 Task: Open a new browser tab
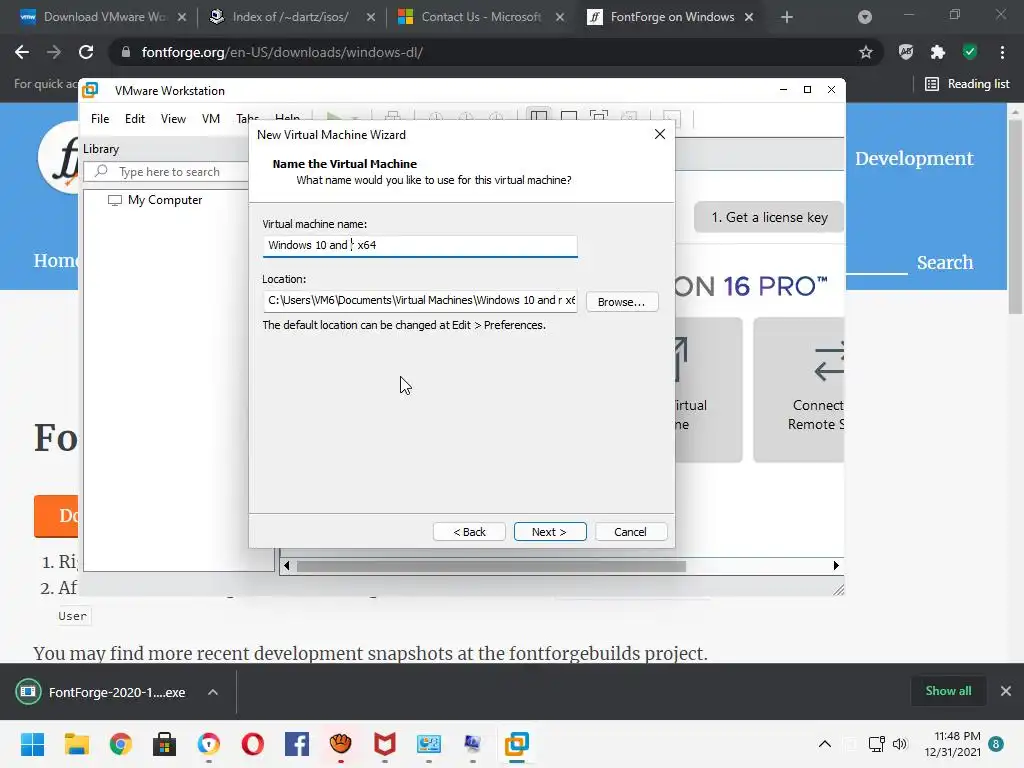[787, 17]
